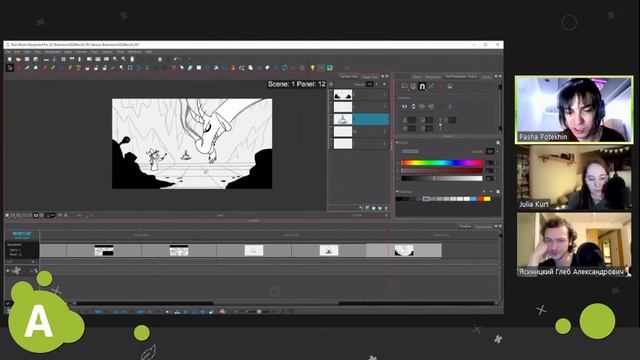This screenshot has width=640, height=360.
Task: Click the Zoom In magnifier icon
Action: [115, 59]
